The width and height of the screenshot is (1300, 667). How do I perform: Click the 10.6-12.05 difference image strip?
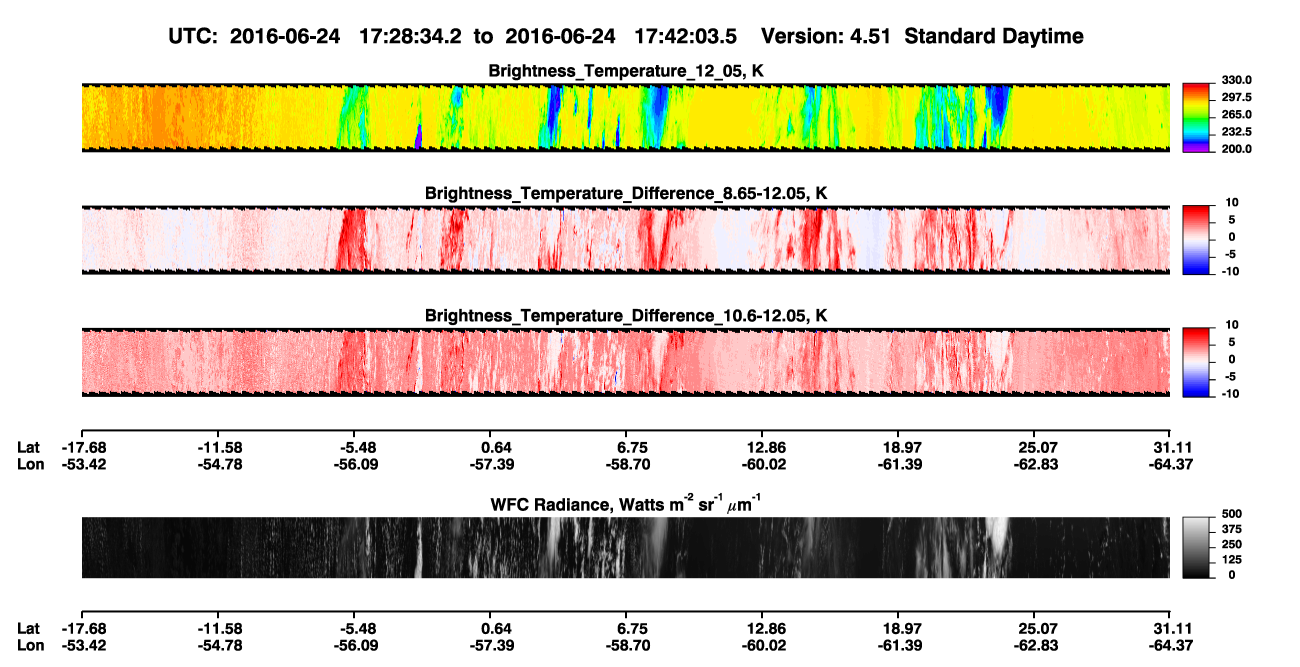pyautogui.click(x=625, y=362)
